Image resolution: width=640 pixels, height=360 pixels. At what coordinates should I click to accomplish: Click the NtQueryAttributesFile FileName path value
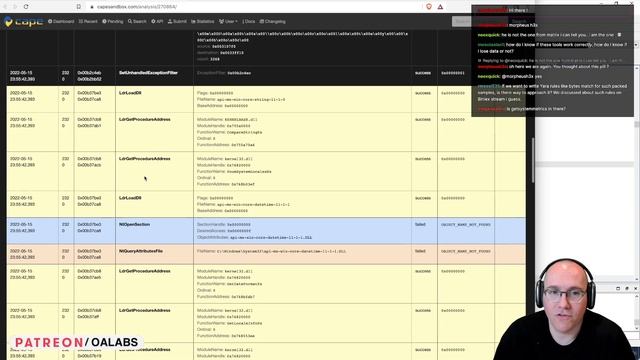point(281,251)
